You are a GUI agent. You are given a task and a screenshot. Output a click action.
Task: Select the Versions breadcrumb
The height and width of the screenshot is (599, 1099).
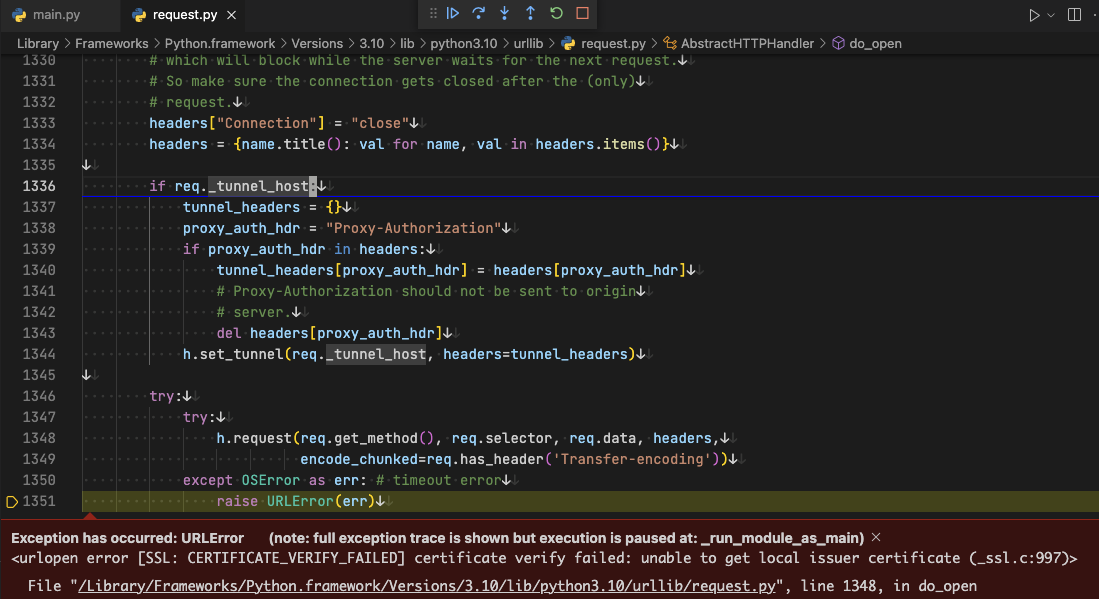point(317,43)
